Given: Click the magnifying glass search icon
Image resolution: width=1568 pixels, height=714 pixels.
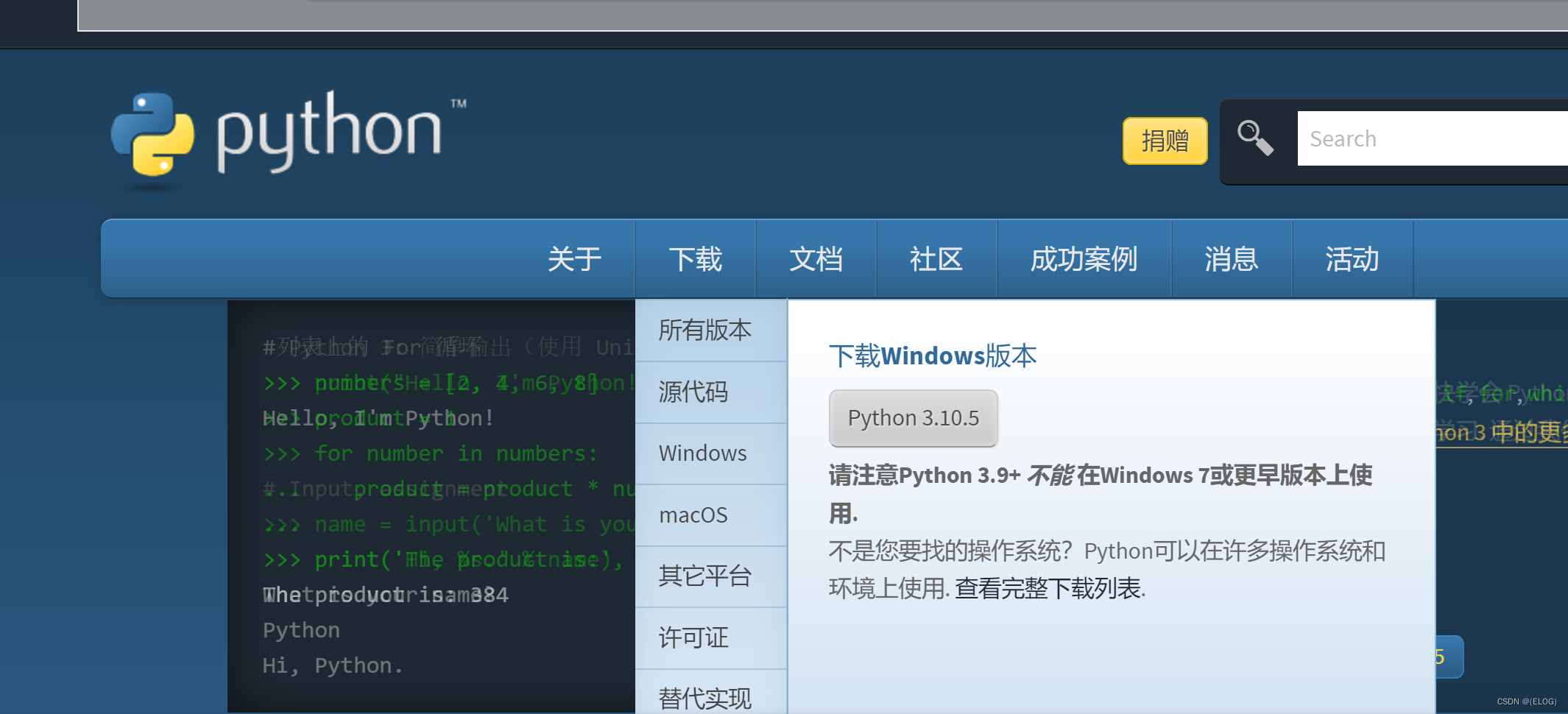Looking at the screenshot, I should click(x=1255, y=138).
